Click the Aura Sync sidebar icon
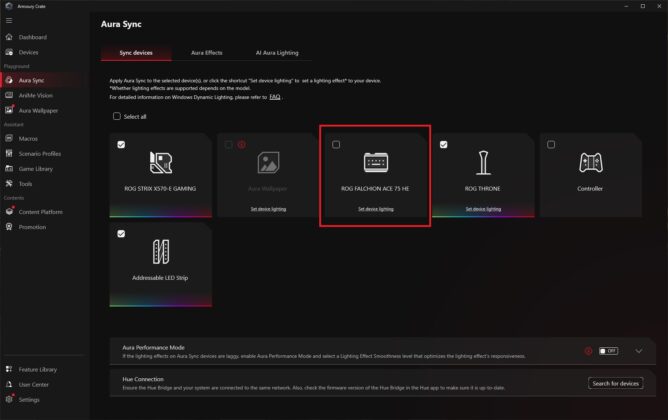668x420 pixels. point(9,80)
